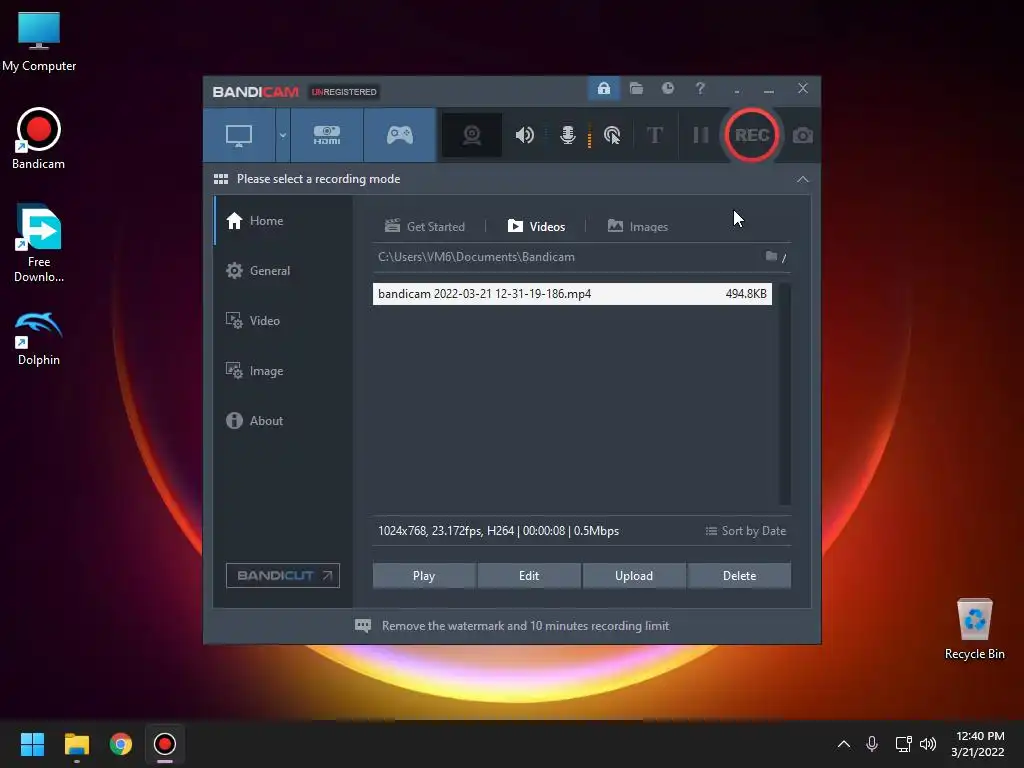This screenshot has width=1024, height=768.
Task: Minimize Bandicam to the system tray
Action: [x=737, y=89]
